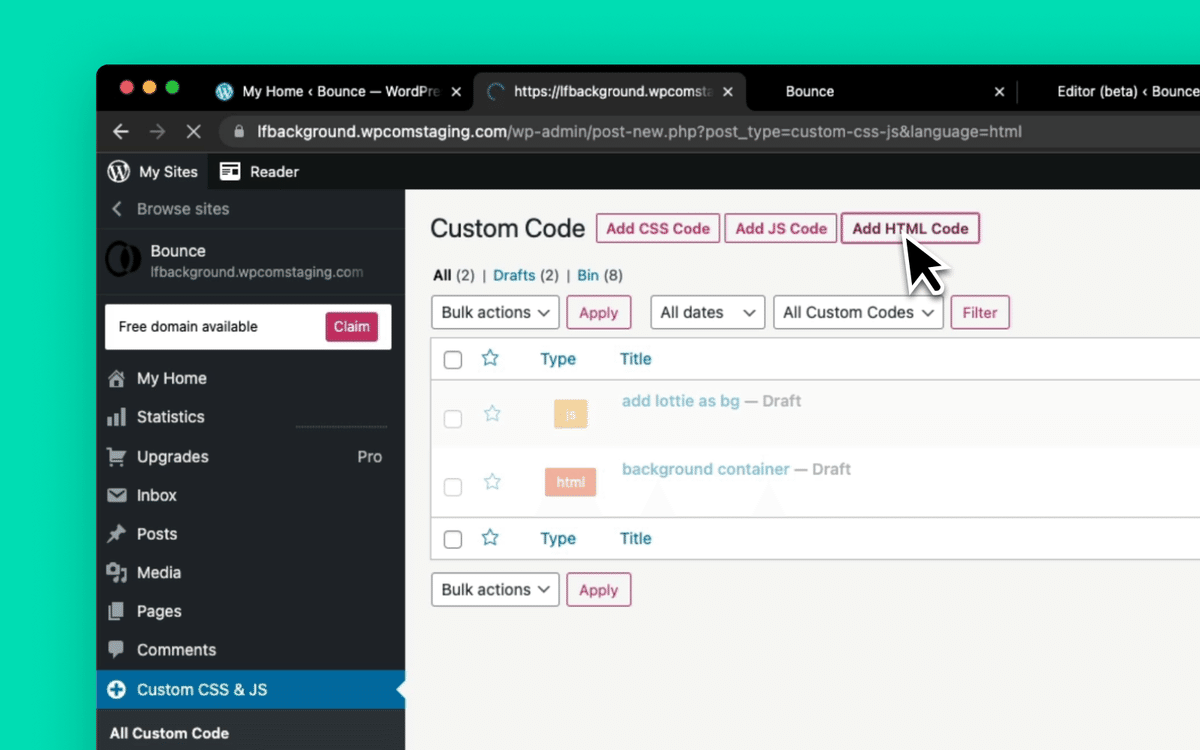
Task: Open the background container draft
Action: (x=706, y=469)
